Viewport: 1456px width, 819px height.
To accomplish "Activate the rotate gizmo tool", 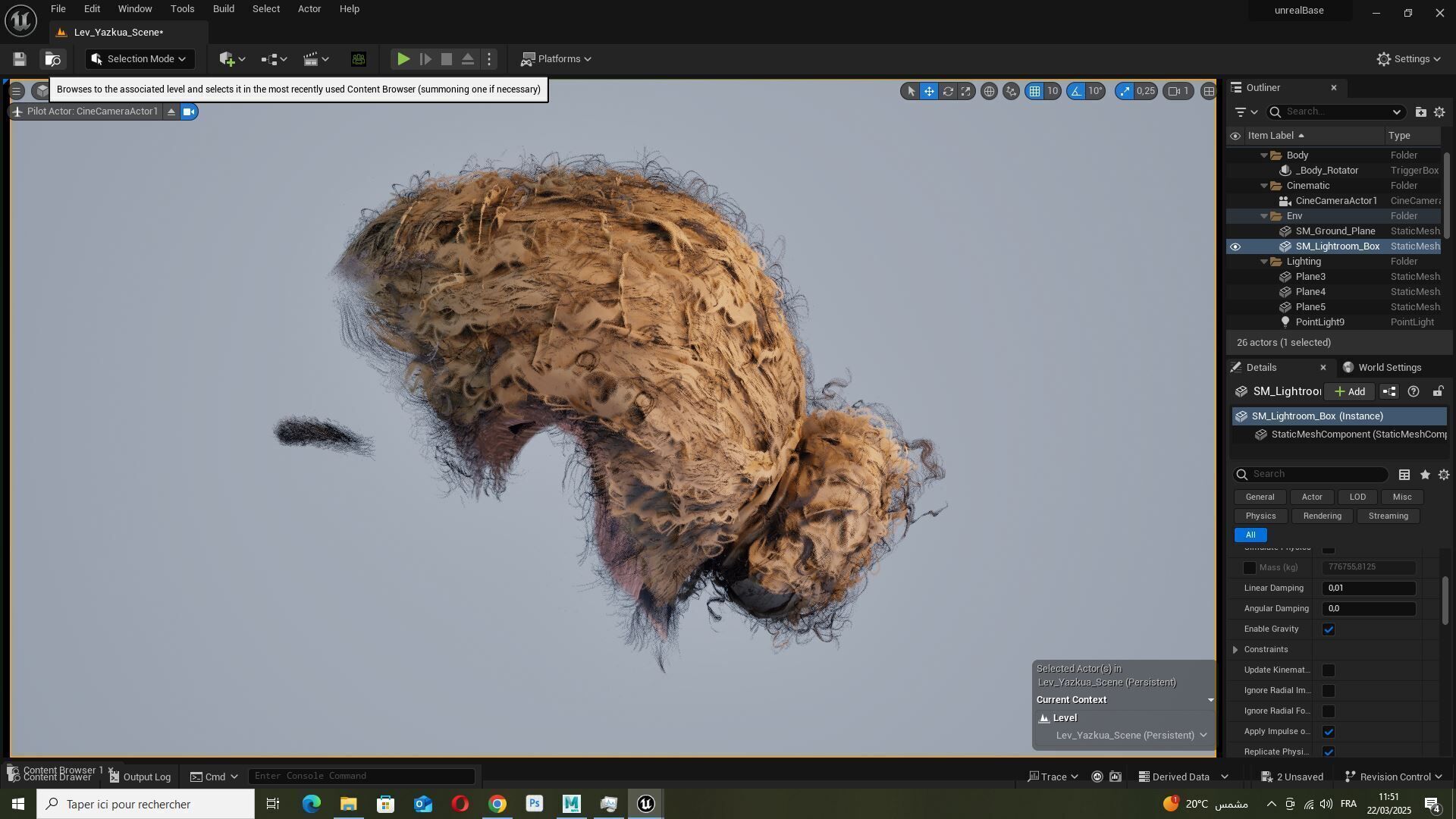I will (x=948, y=91).
